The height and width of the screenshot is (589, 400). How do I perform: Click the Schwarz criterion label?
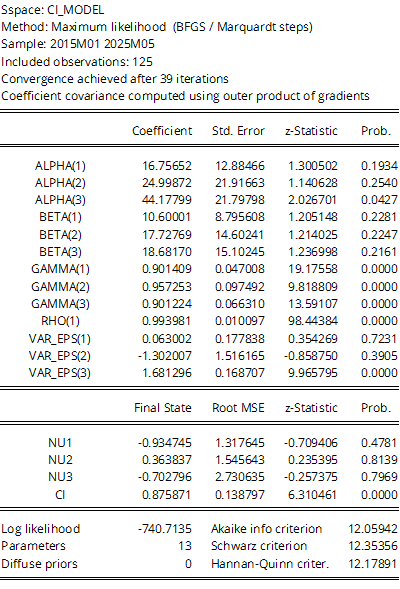pyautogui.click(x=259, y=546)
